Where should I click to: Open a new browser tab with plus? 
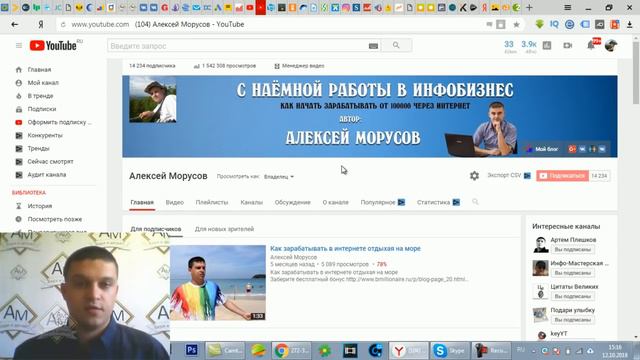pos(529,7)
